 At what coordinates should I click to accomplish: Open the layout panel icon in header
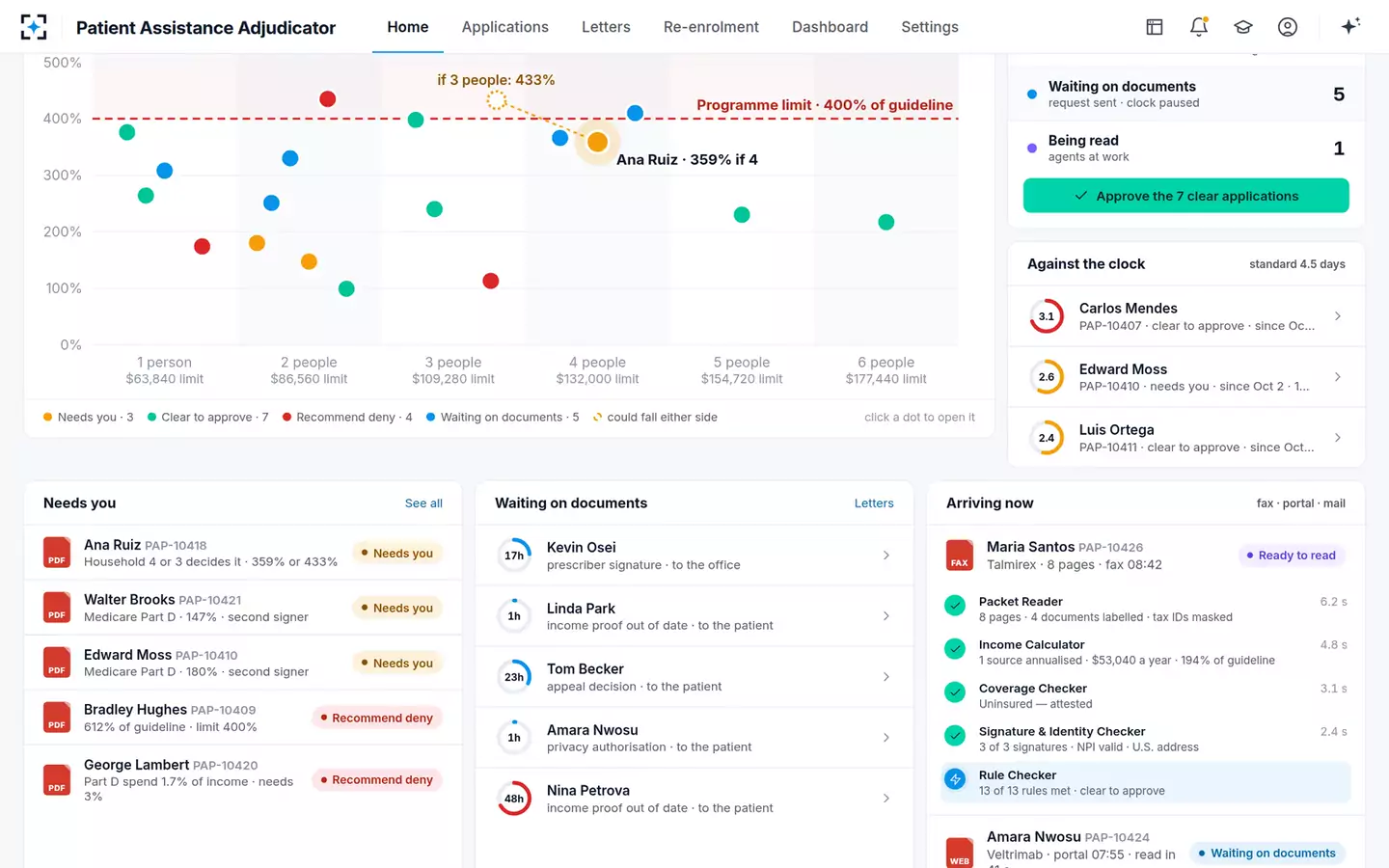[x=1155, y=27]
